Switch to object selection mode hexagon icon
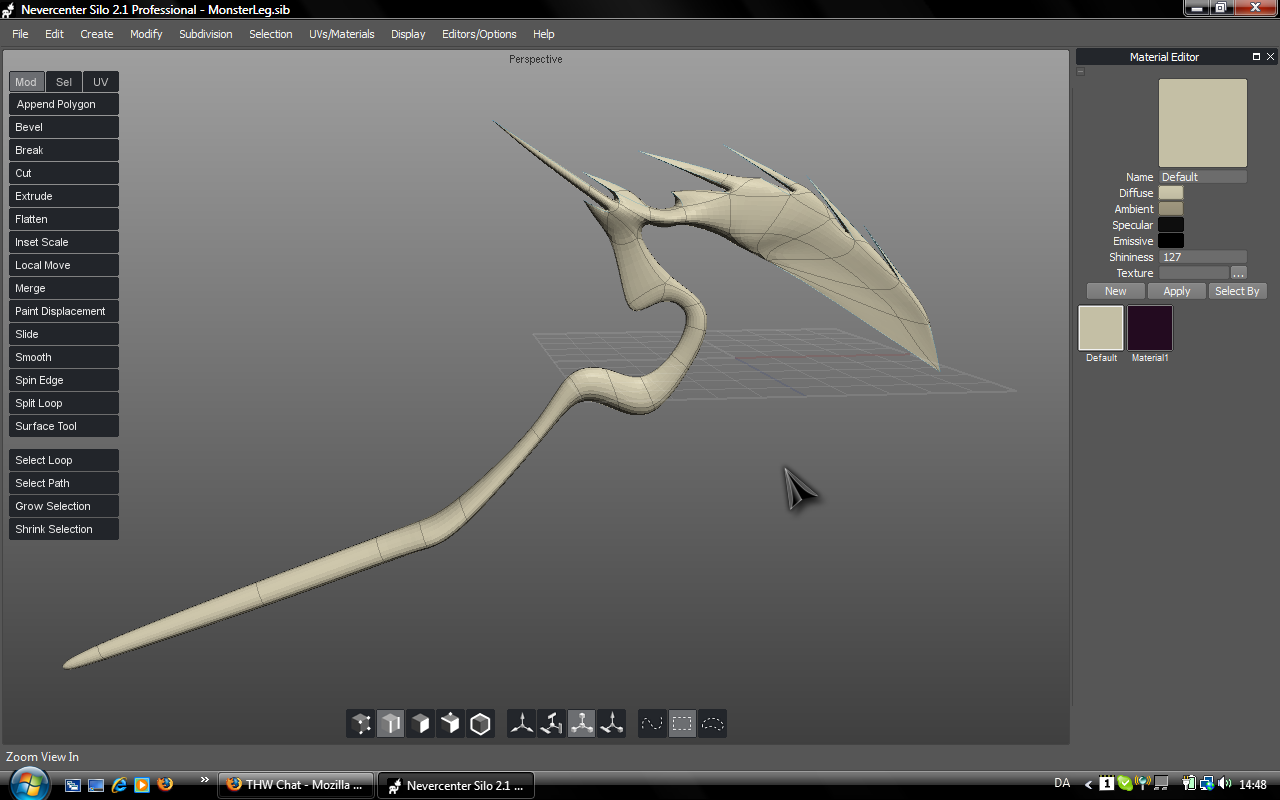The image size is (1280, 800). pos(481,723)
